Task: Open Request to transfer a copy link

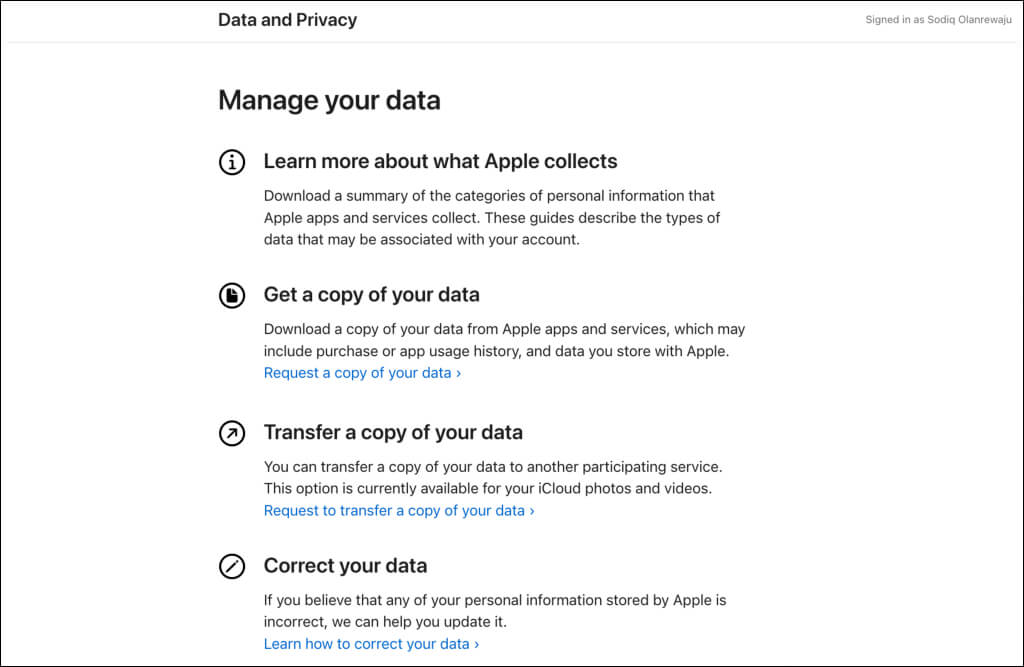Action: click(x=399, y=511)
